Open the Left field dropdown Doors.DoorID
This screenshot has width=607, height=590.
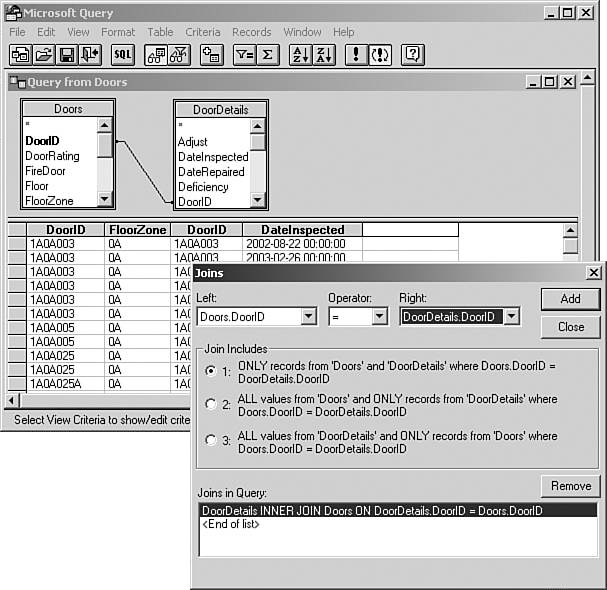309,317
